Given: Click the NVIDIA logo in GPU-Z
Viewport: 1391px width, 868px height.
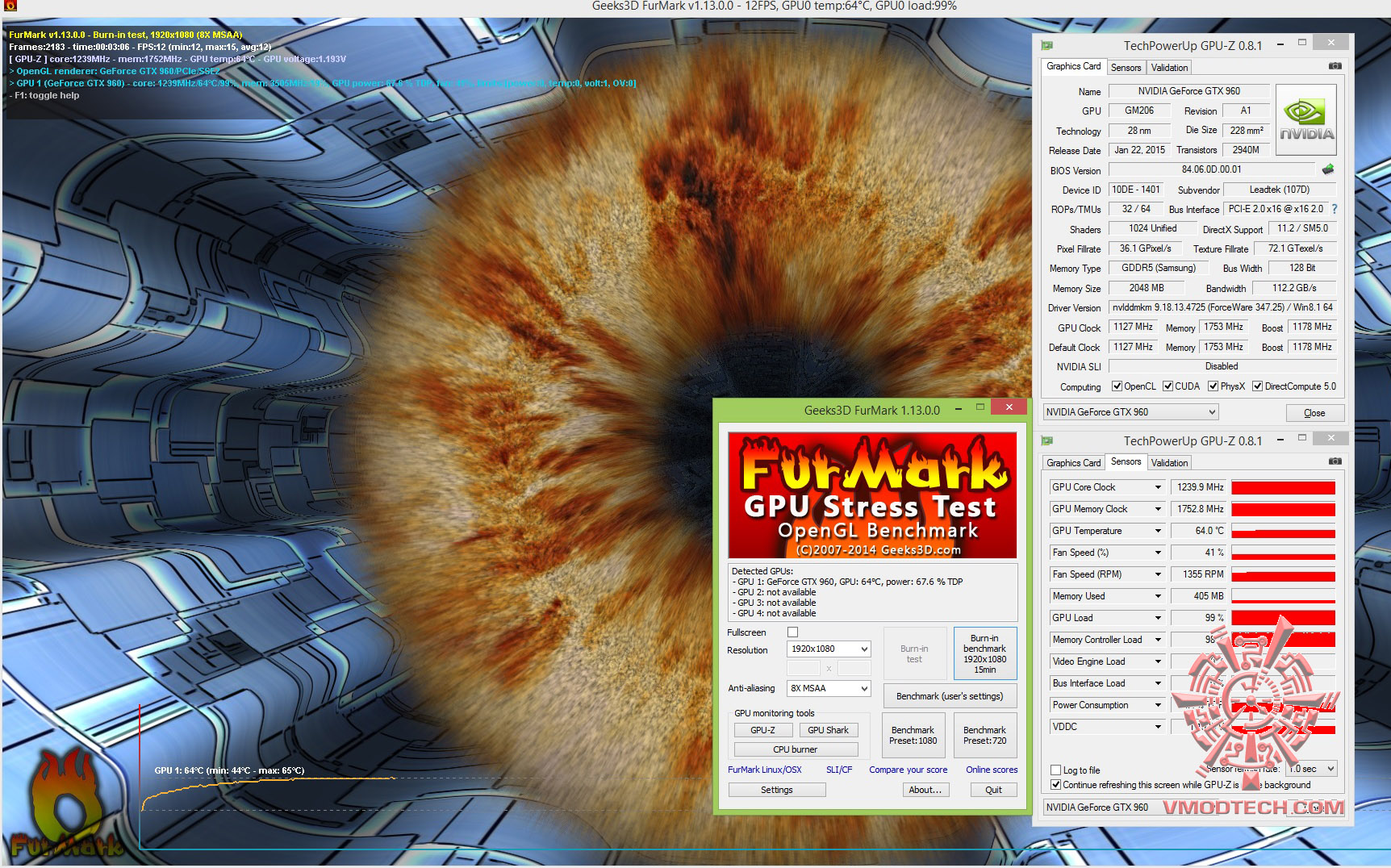Looking at the screenshot, I should [1306, 120].
